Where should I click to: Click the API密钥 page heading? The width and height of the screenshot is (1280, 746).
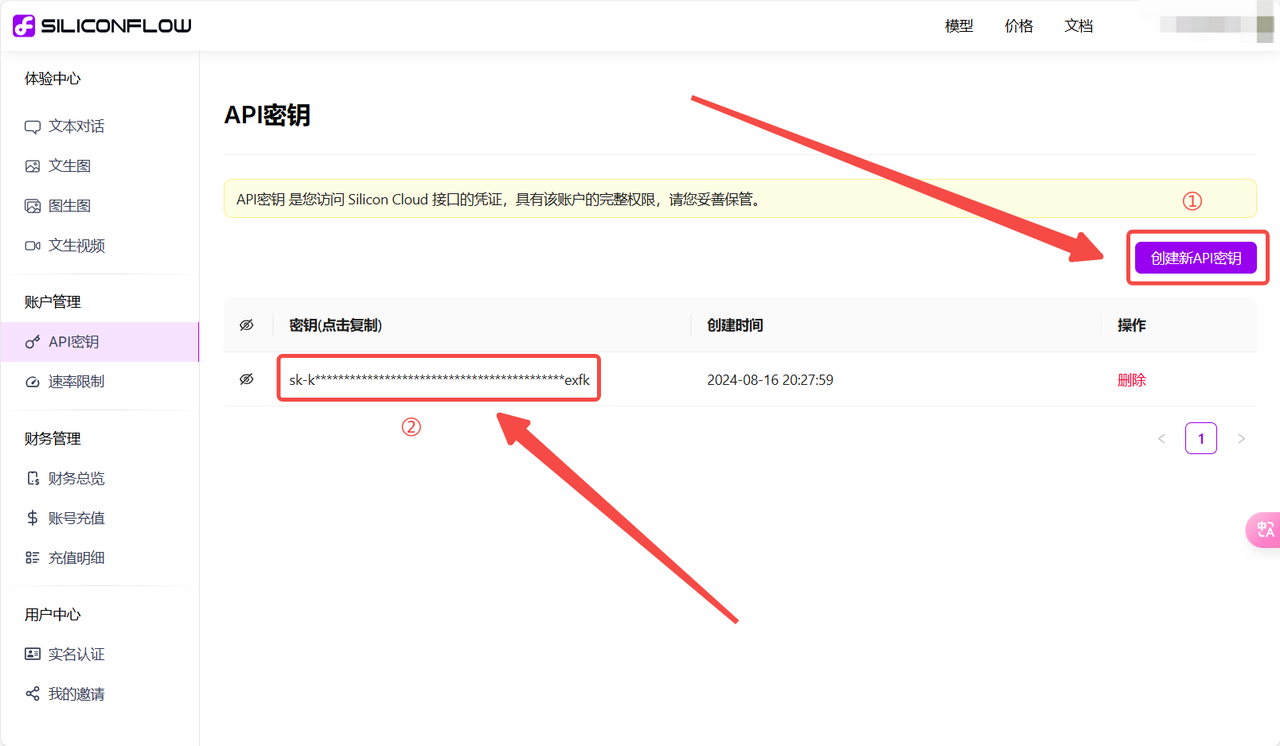(267, 115)
